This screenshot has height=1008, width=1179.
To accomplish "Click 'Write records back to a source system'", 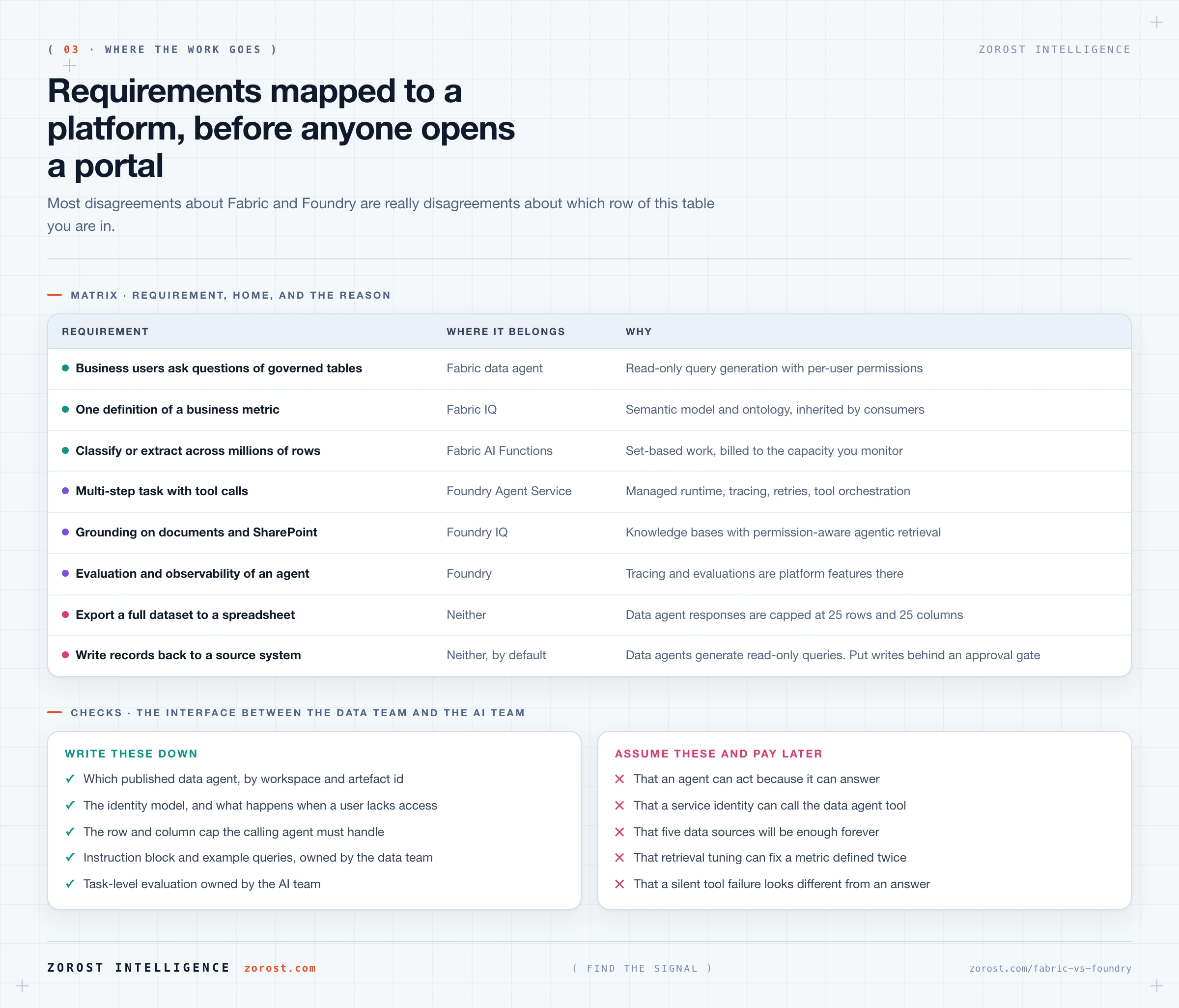I will 188,655.
